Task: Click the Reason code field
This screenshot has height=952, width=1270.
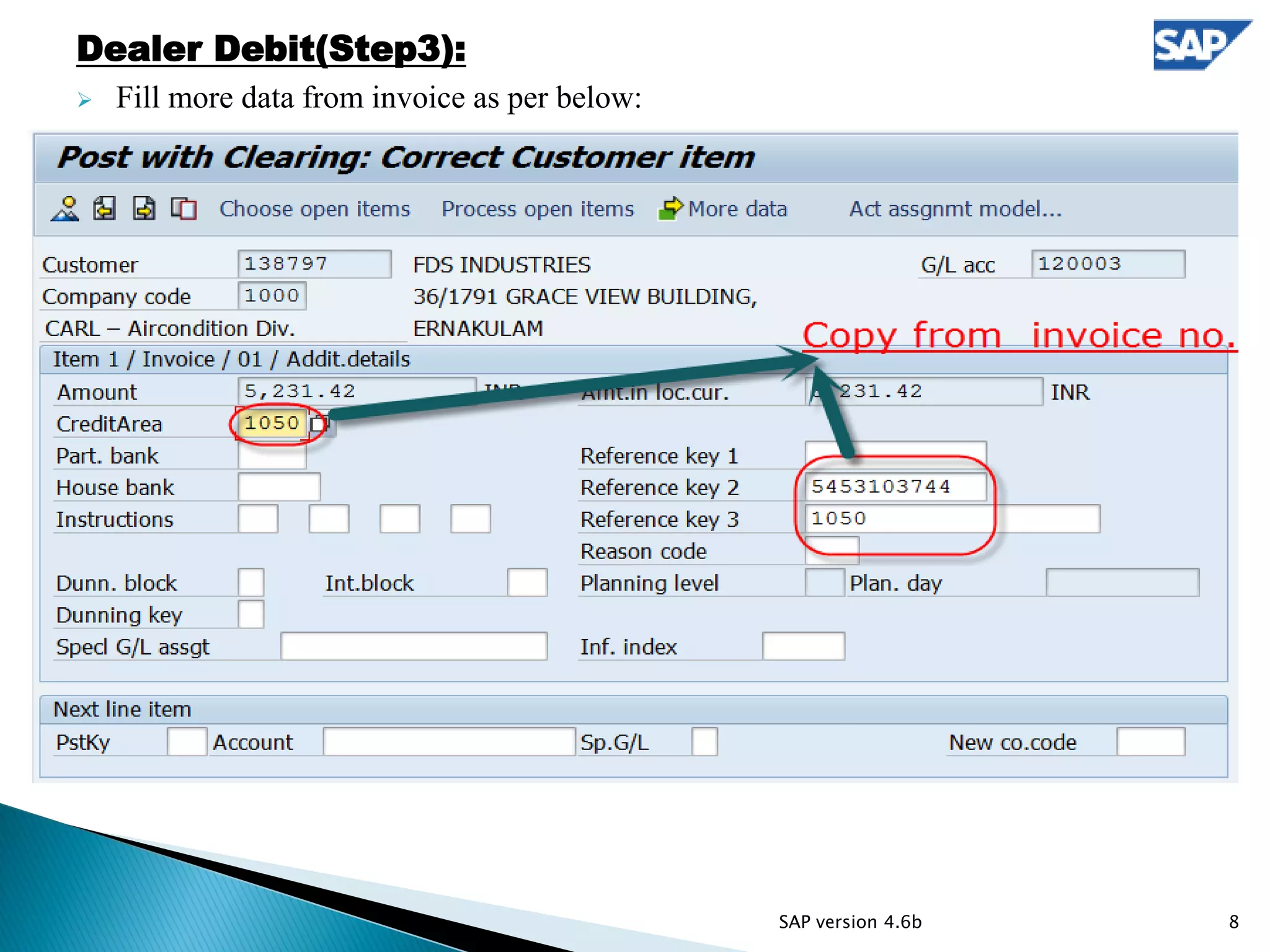Action: point(832,551)
